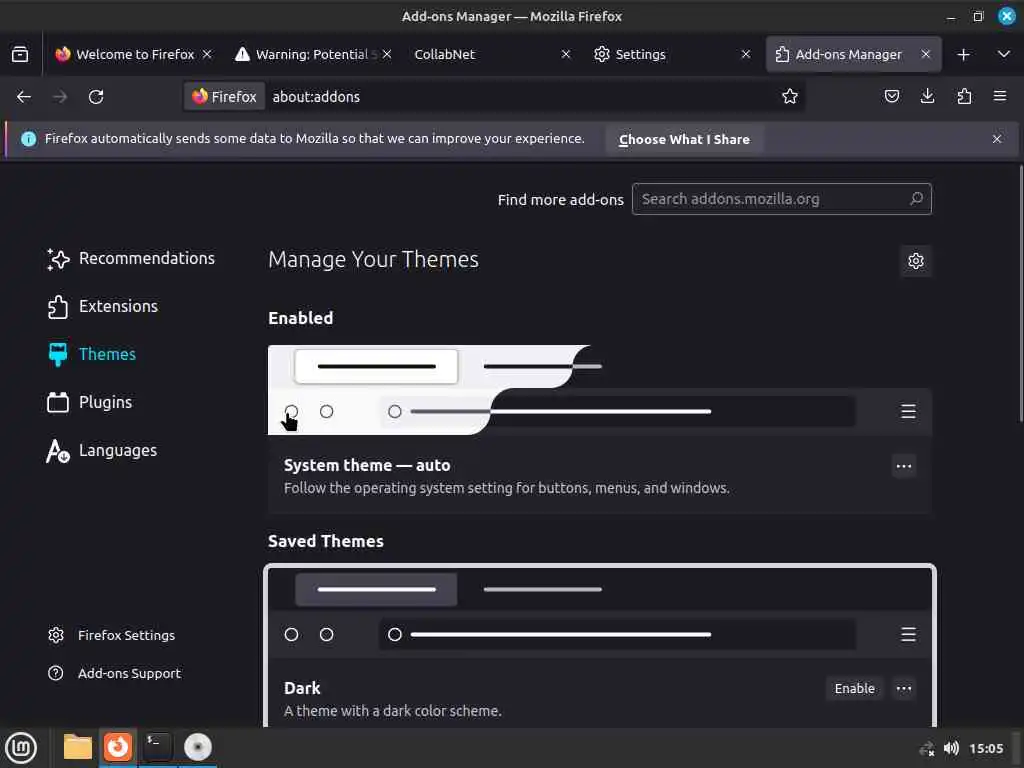Open the Save to Pocket icon
This screenshot has width=1024, height=768.
[891, 97]
